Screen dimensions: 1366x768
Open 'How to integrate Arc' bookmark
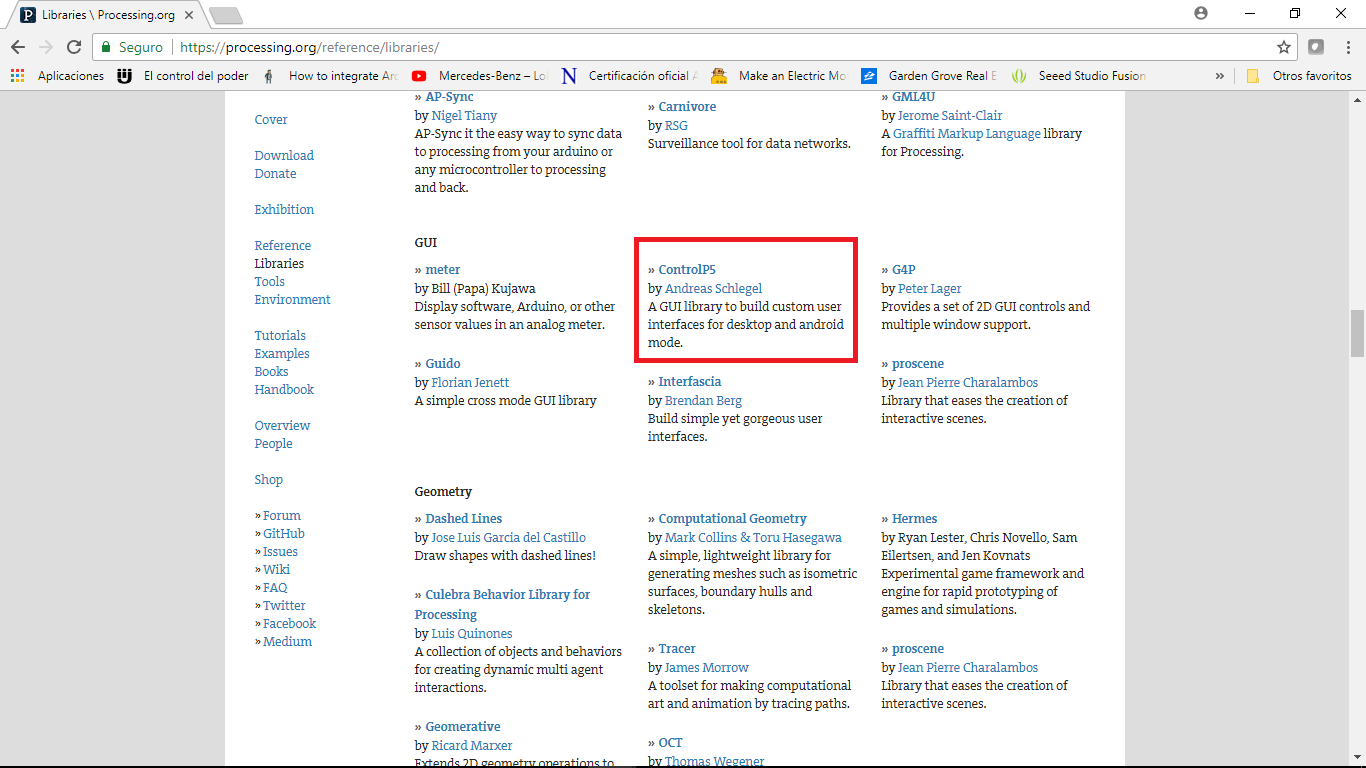(331, 76)
